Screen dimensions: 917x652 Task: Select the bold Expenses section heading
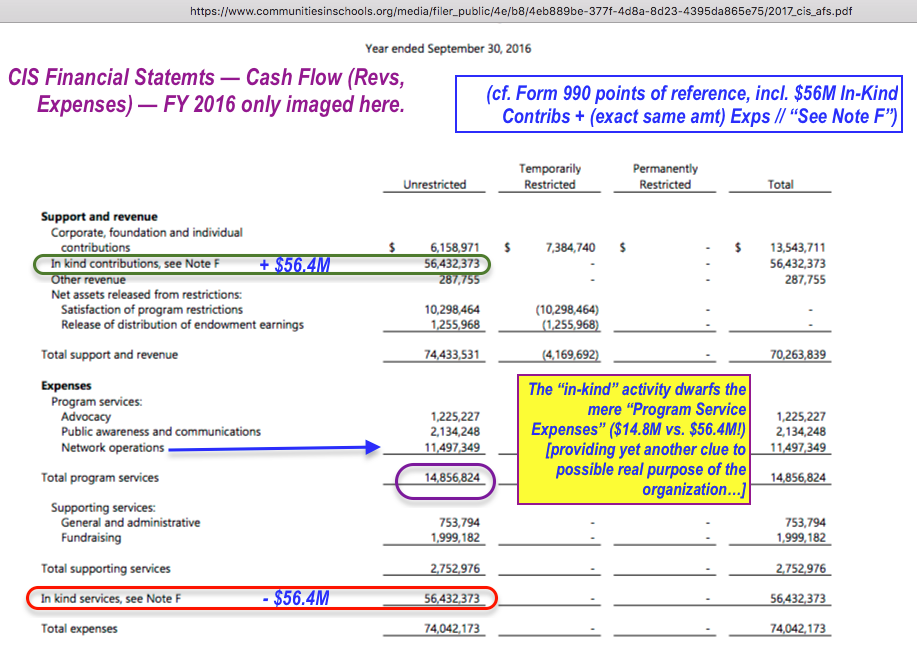[66, 385]
